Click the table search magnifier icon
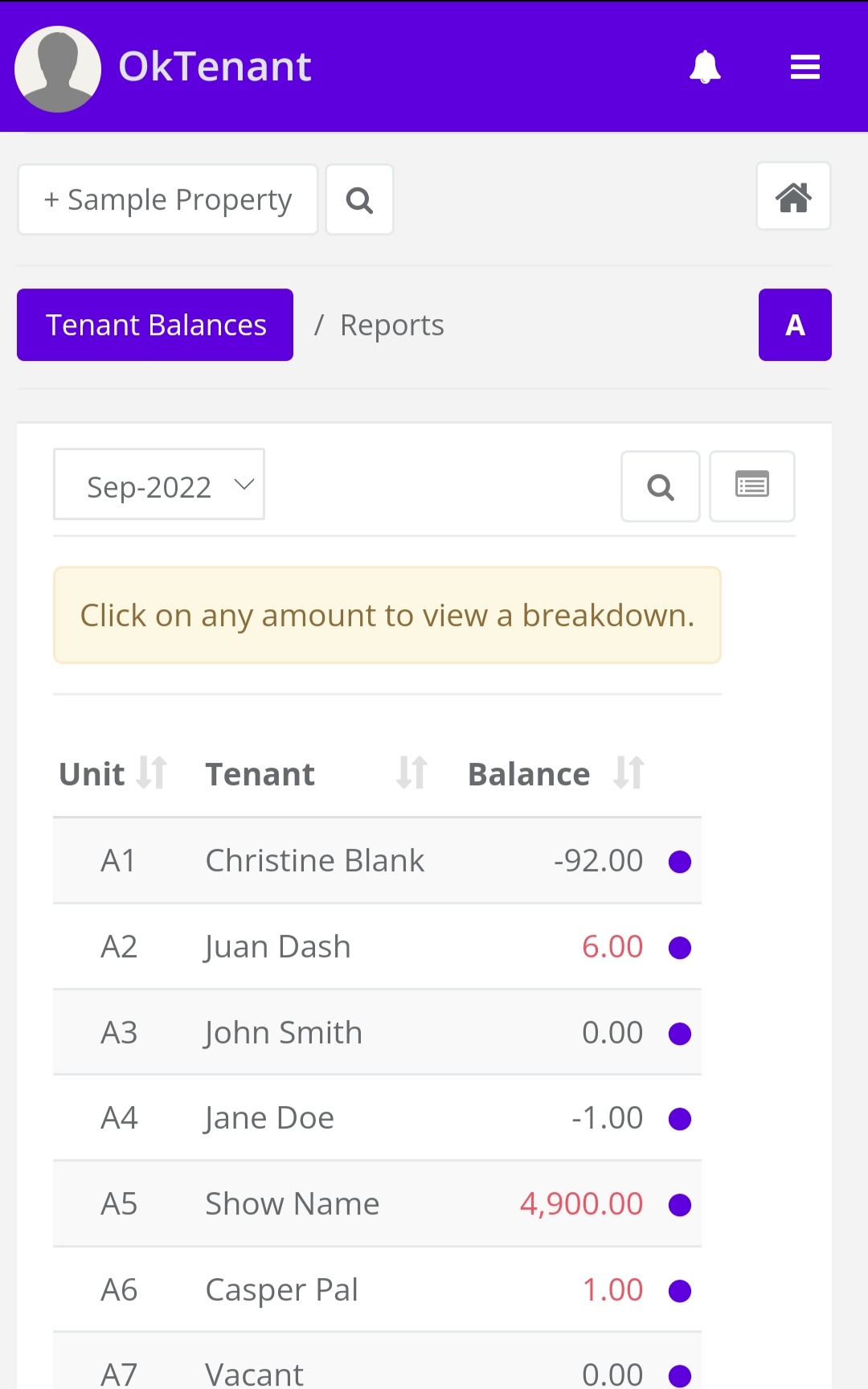868x1389 pixels. (661, 486)
